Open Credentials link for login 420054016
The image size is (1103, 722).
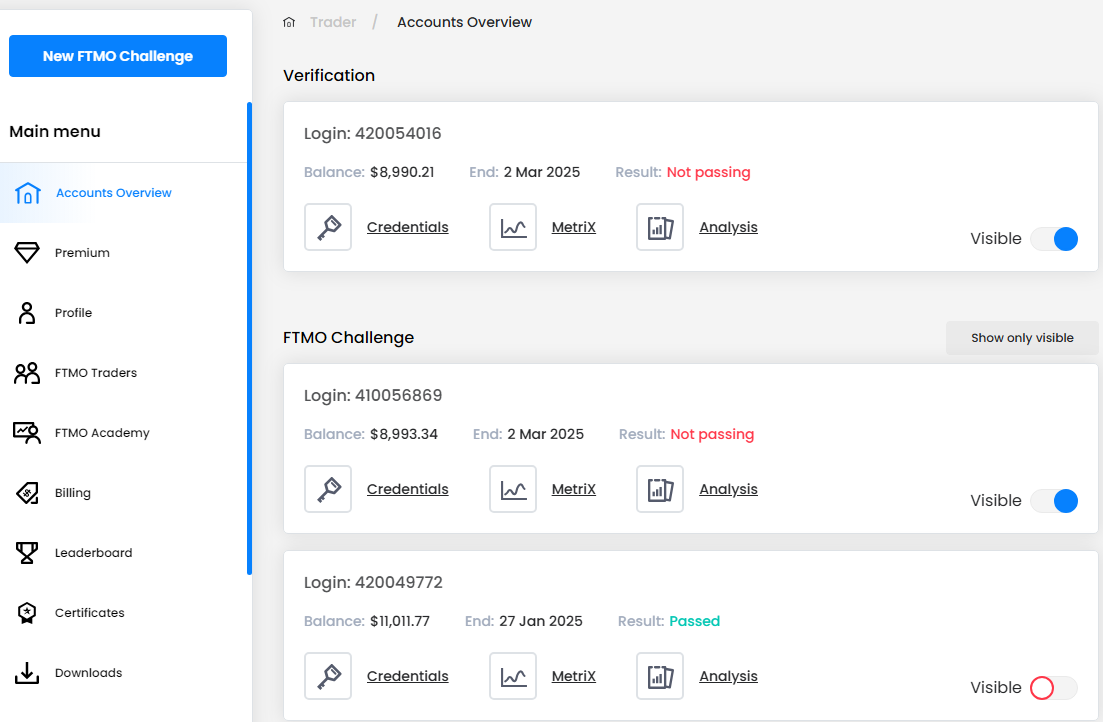coord(407,227)
